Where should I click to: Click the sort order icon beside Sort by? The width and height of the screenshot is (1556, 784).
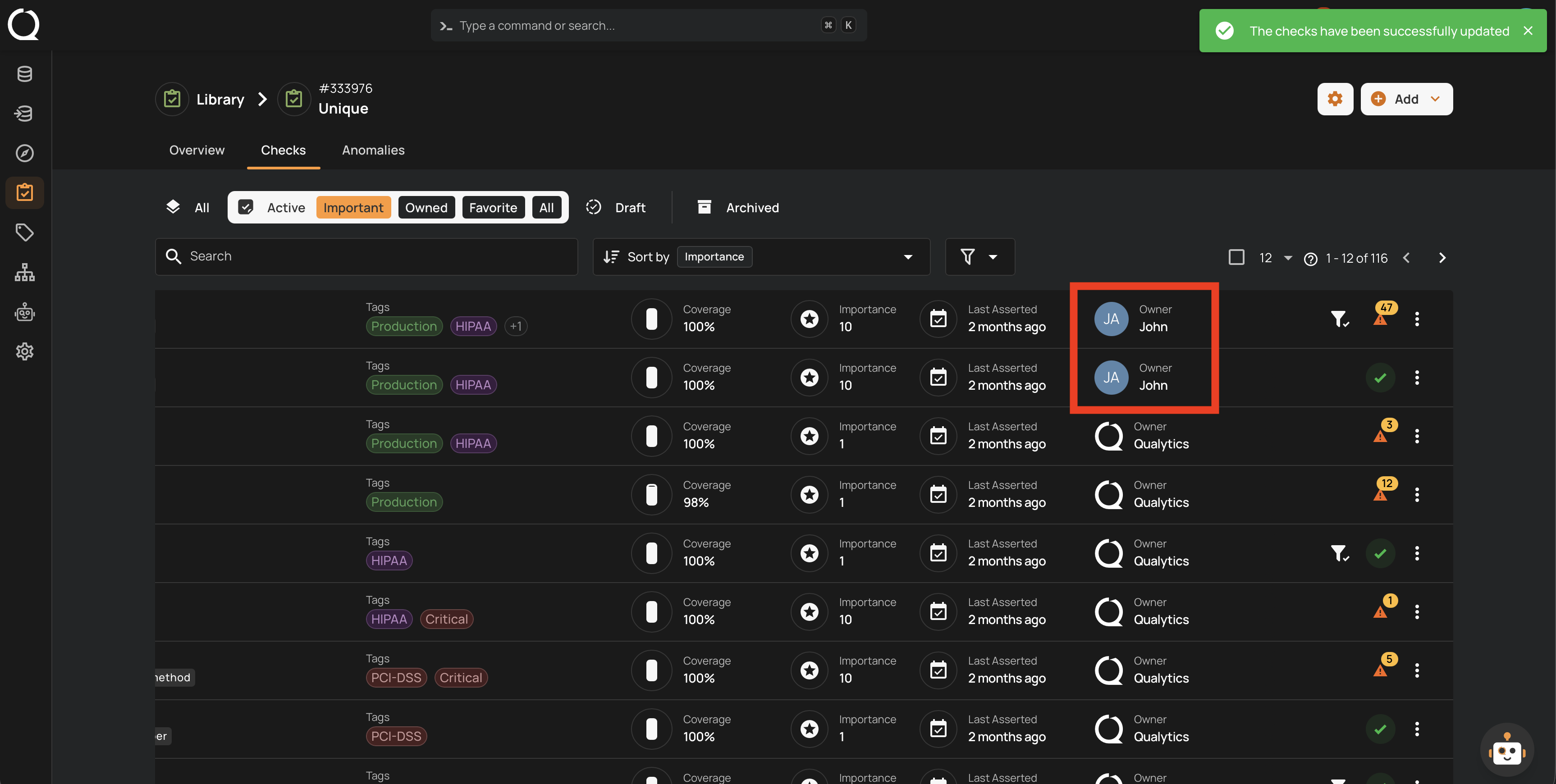(611, 257)
